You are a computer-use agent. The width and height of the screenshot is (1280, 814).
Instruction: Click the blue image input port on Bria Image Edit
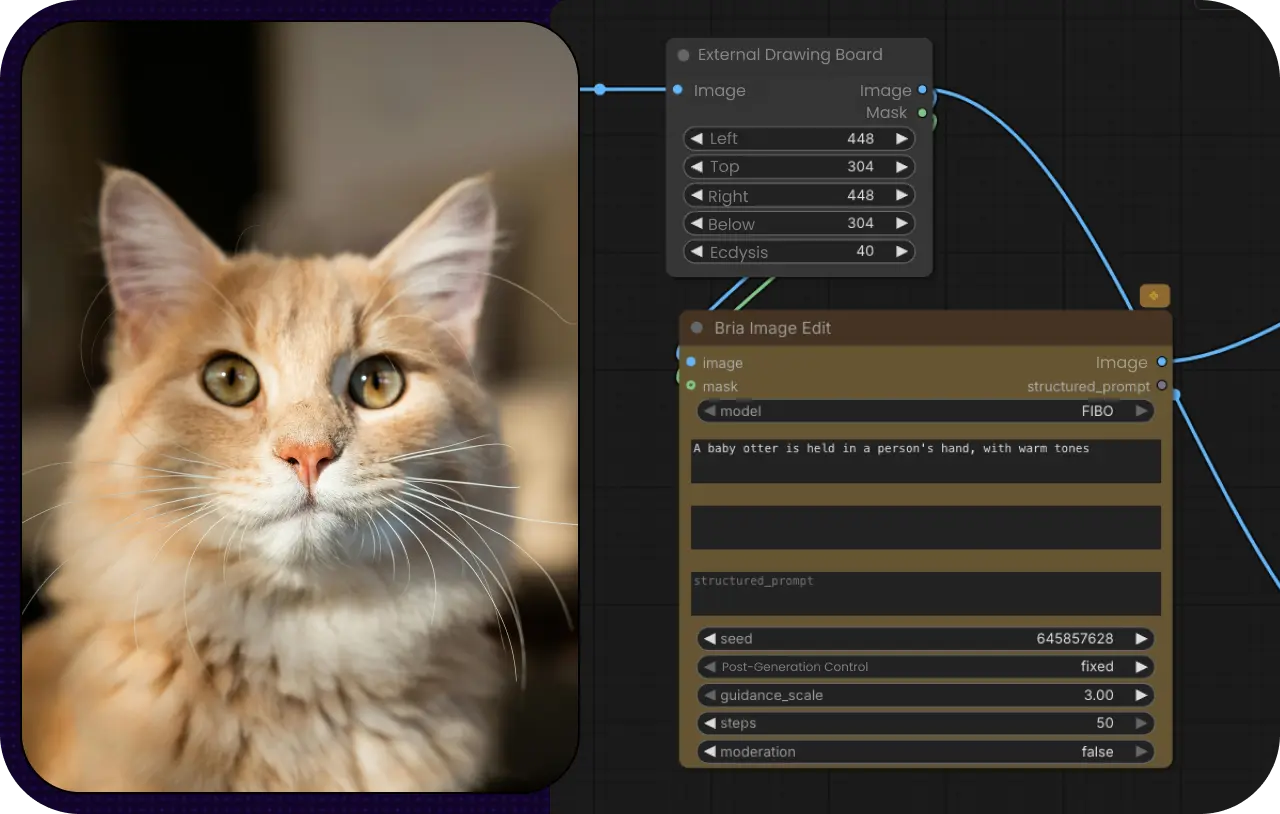click(x=691, y=362)
